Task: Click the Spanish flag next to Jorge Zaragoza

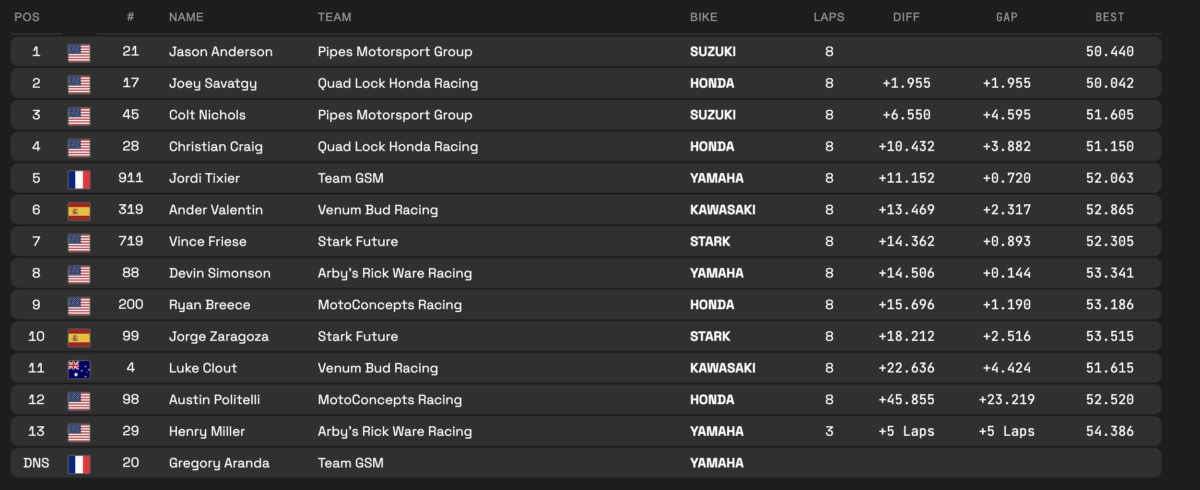Action: [x=79, y=337]
